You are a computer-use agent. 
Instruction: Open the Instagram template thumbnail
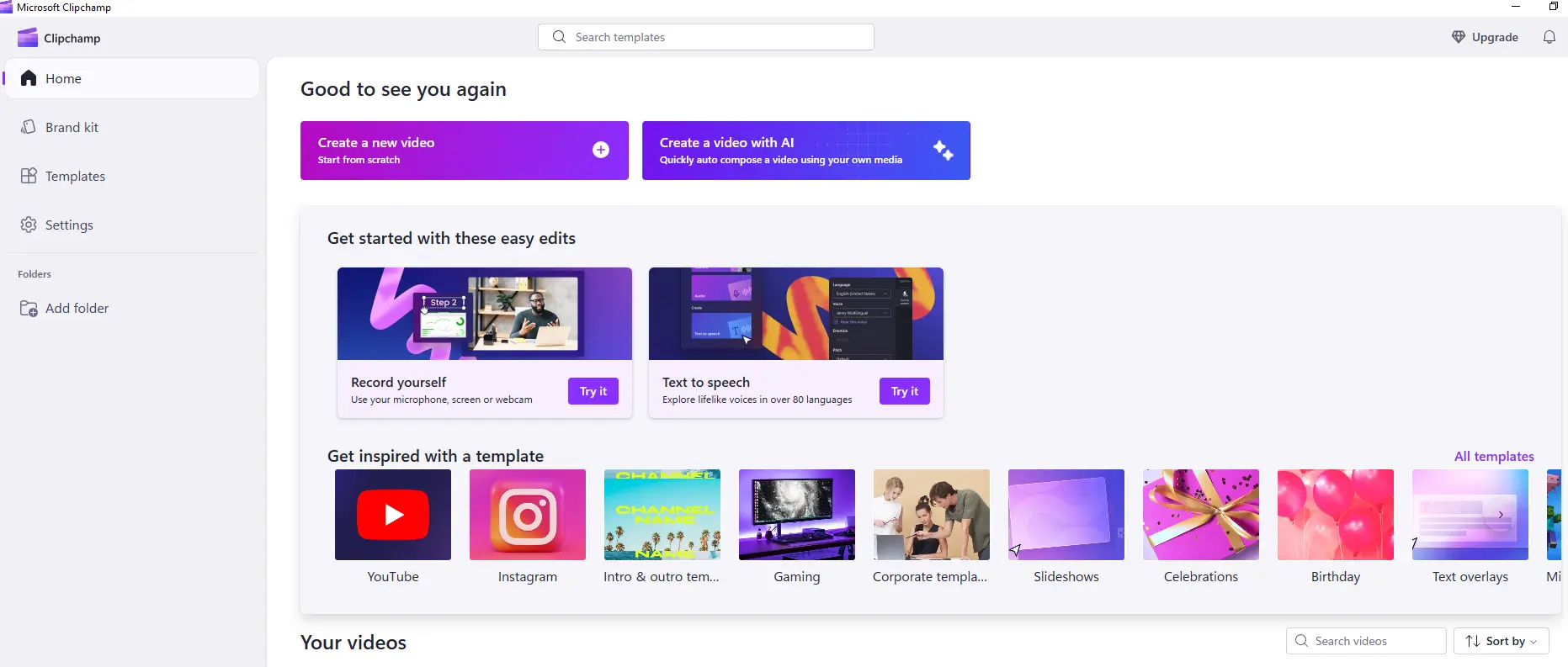click(528, 515)
